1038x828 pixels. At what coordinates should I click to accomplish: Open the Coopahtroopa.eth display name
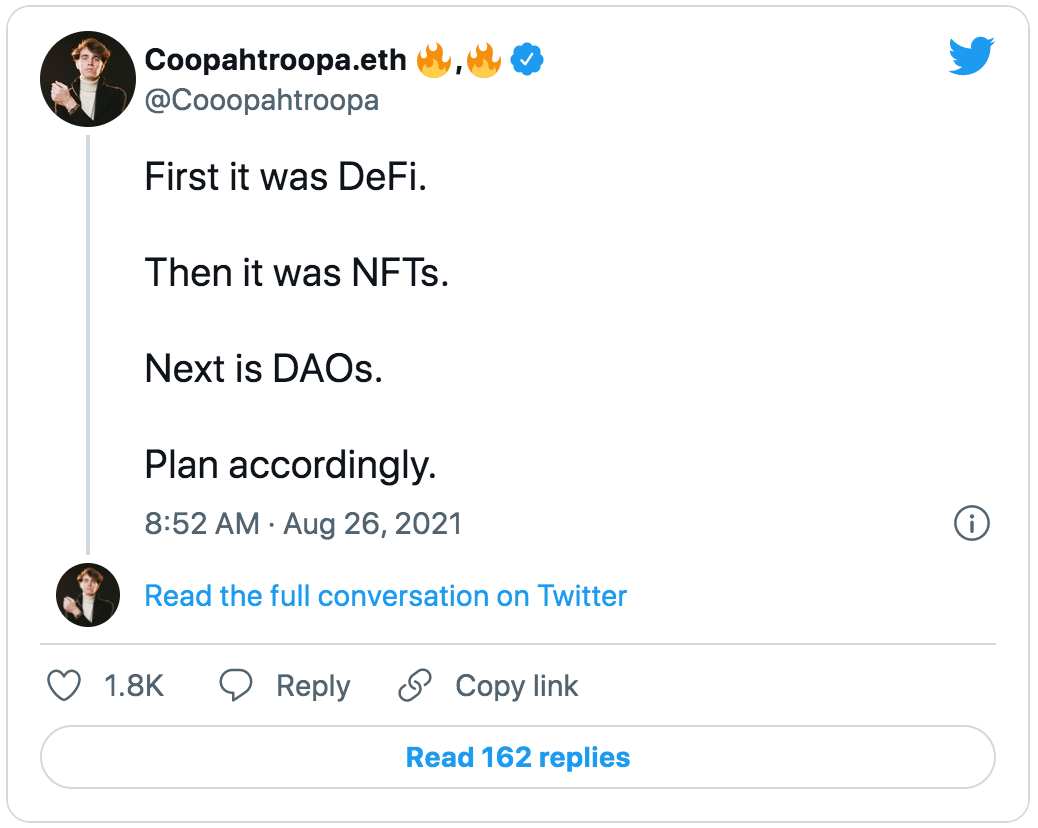pyautogui.click(x=275, y=61)
